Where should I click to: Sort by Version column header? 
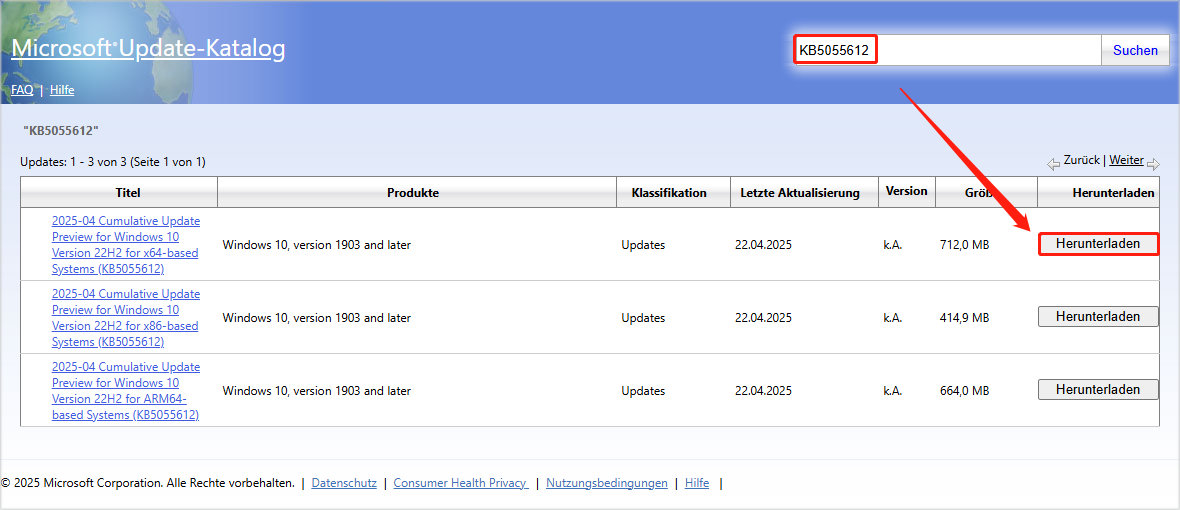coord(907,191)
